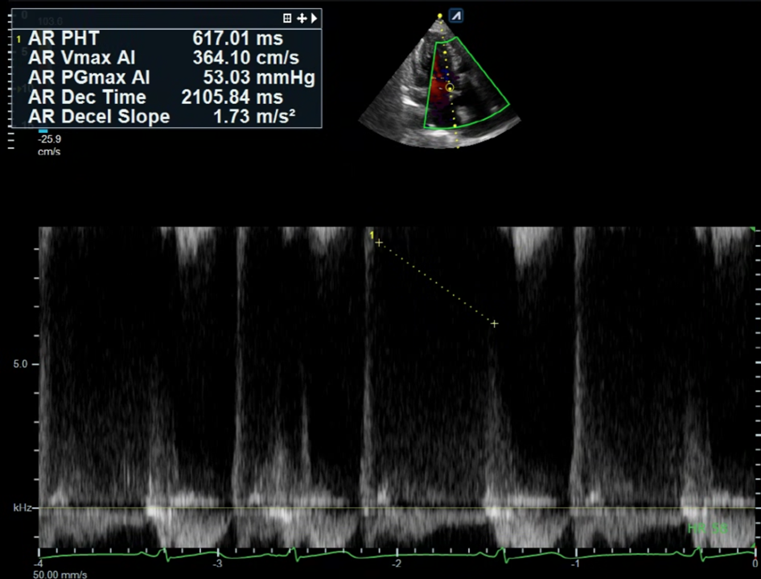Click the 0 time axis marker
Image resolution: width=761 pixels, height=579 pixels.
pyautogui.click(x=755, y=563)
